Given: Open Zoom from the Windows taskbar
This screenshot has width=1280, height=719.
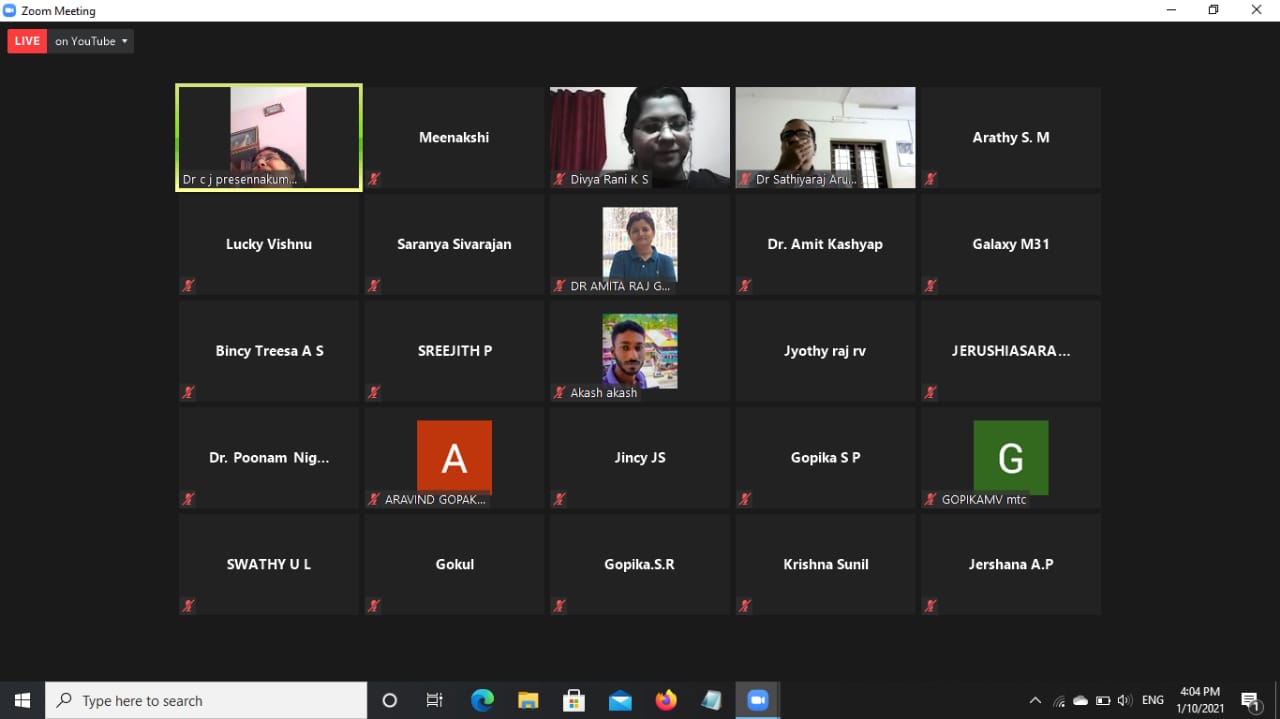Looking at the screenshot, I should pyautogui.click(x=757, y=701).
